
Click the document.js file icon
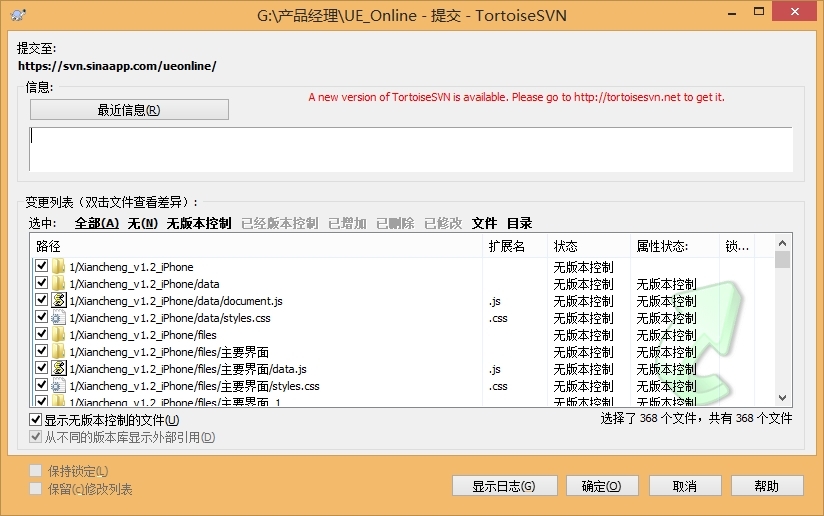point(58,301)
